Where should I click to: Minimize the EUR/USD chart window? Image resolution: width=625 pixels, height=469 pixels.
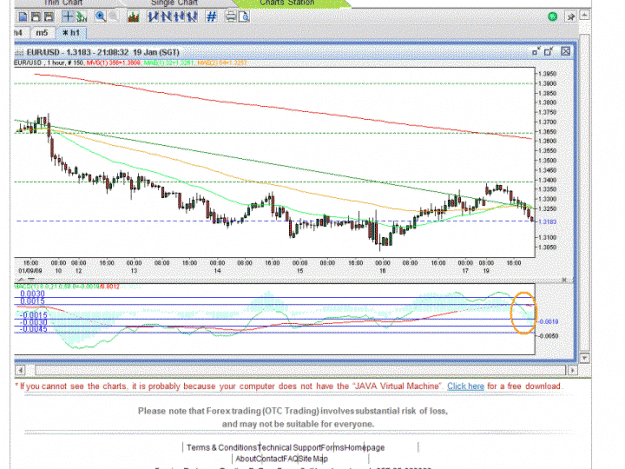coord(536,51)
